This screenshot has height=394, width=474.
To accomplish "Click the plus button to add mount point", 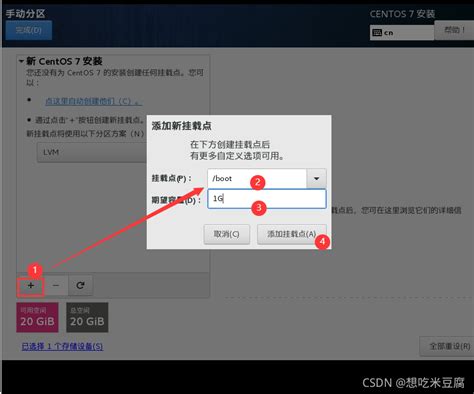I will pos(31,286).
